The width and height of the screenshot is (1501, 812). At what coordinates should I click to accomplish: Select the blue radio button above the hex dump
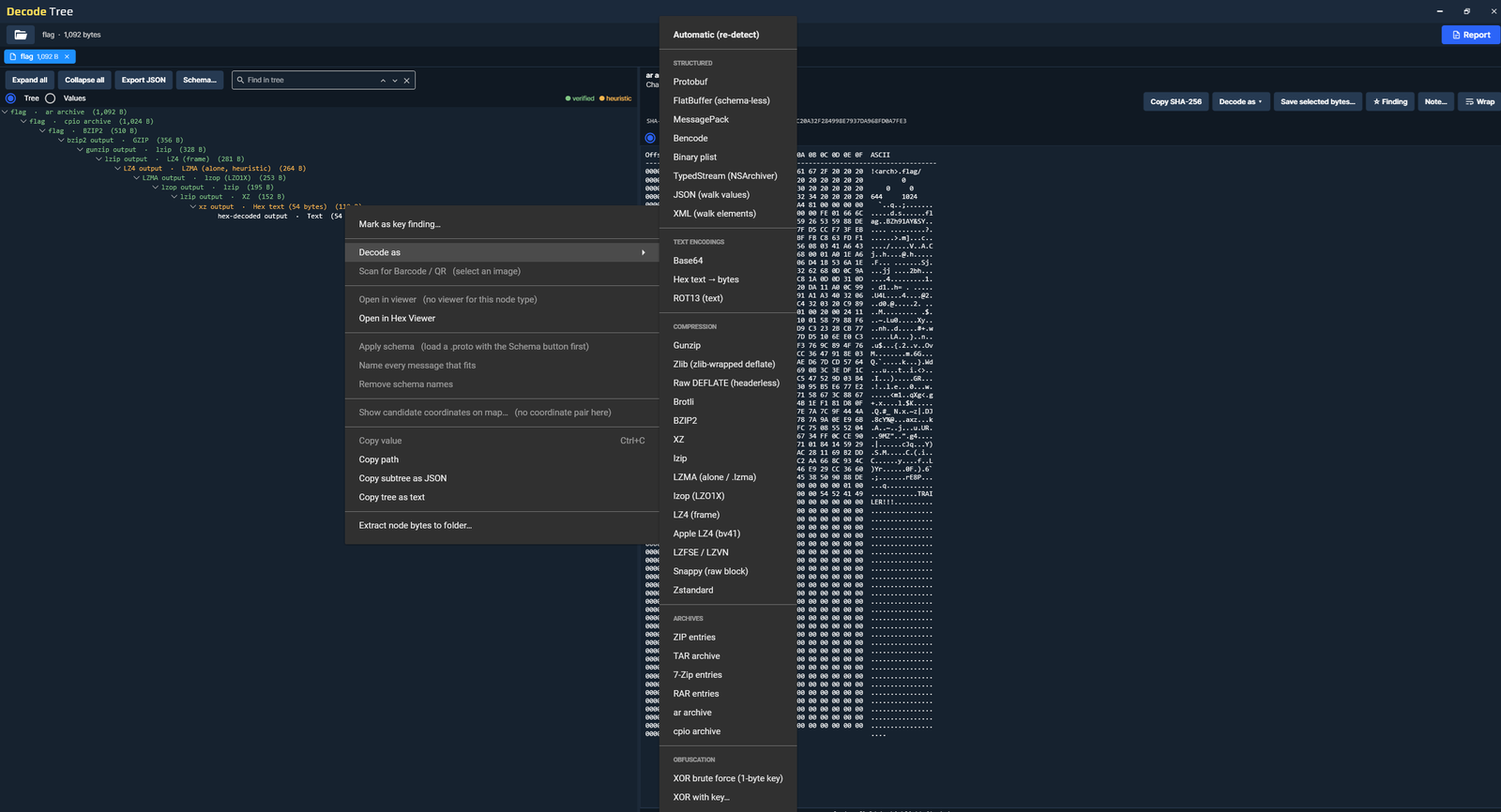coord(650,138)
